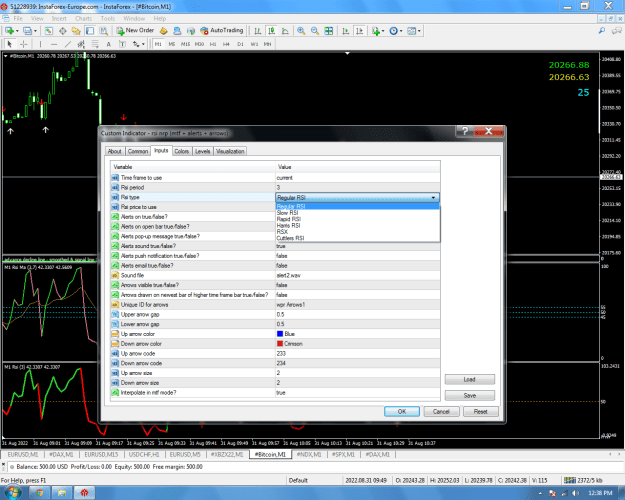The height and width of the screenshot is (500, 625).
Task: Switch to line chart icon
Action: coord(285,31)
